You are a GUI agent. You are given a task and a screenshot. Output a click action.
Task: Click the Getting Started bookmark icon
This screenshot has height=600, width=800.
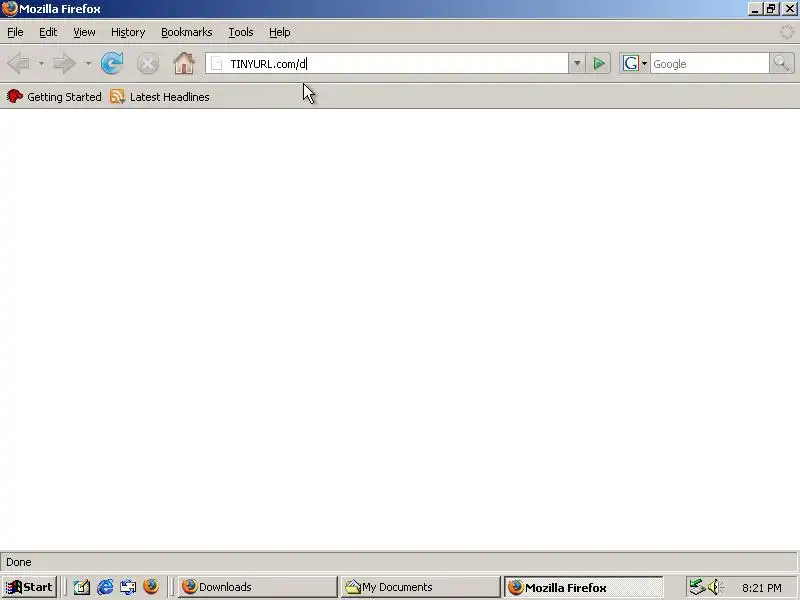point(15,96)
